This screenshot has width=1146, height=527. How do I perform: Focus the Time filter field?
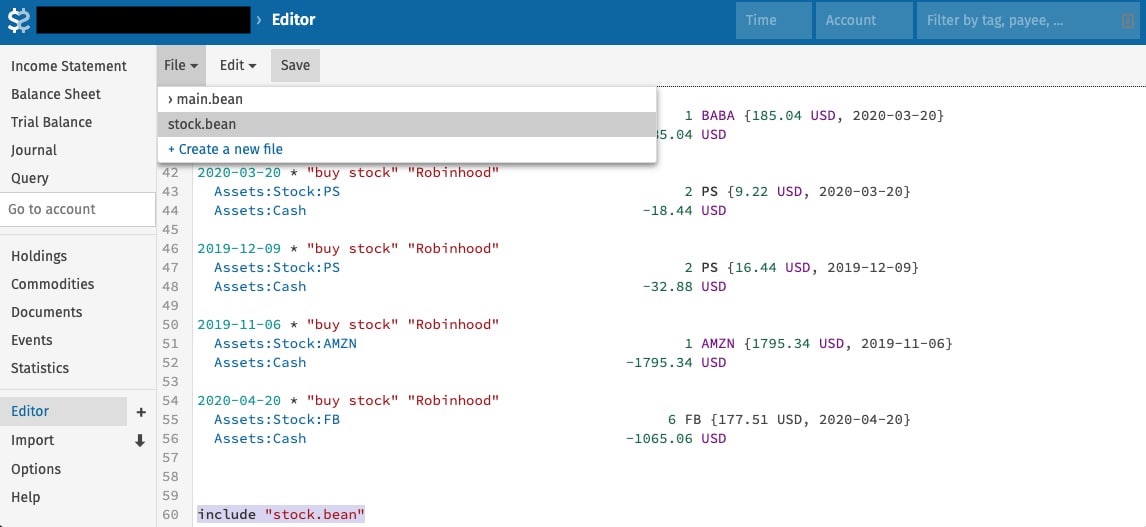tap(773, 20)
